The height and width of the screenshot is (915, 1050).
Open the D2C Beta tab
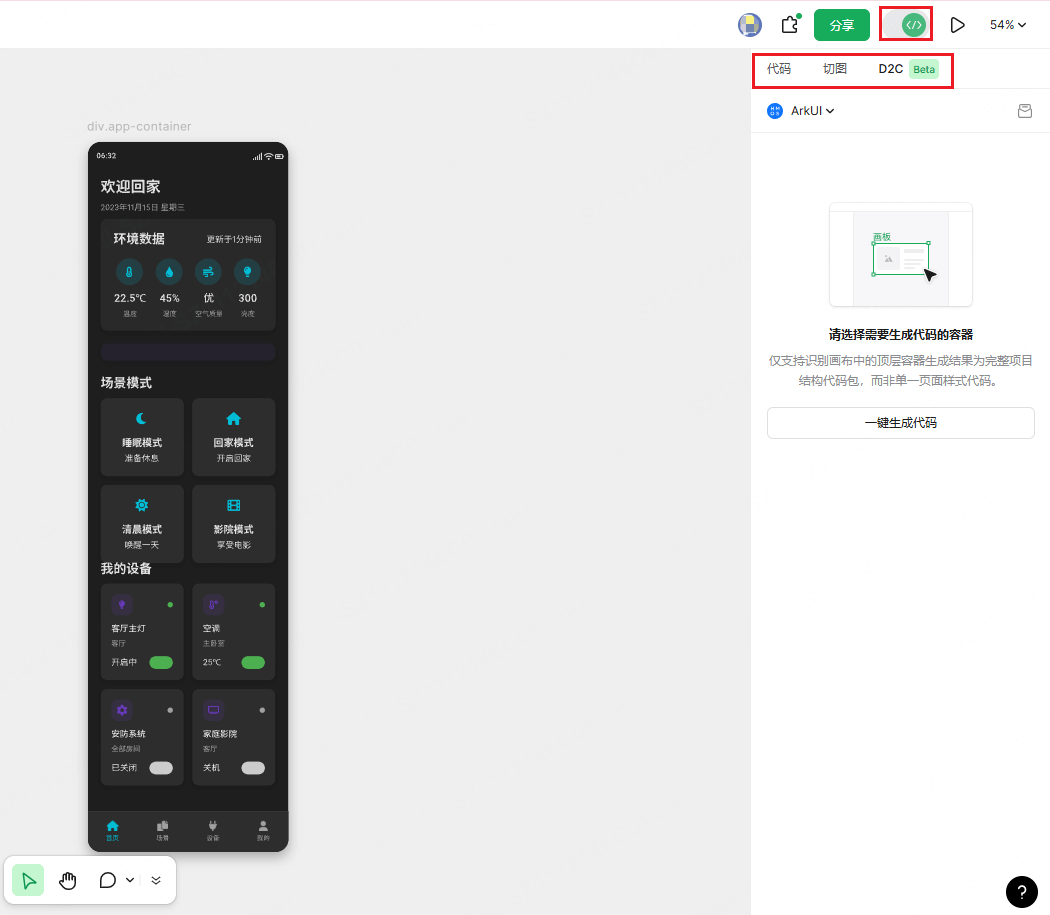pyautogui.click(x=906, y=69)
